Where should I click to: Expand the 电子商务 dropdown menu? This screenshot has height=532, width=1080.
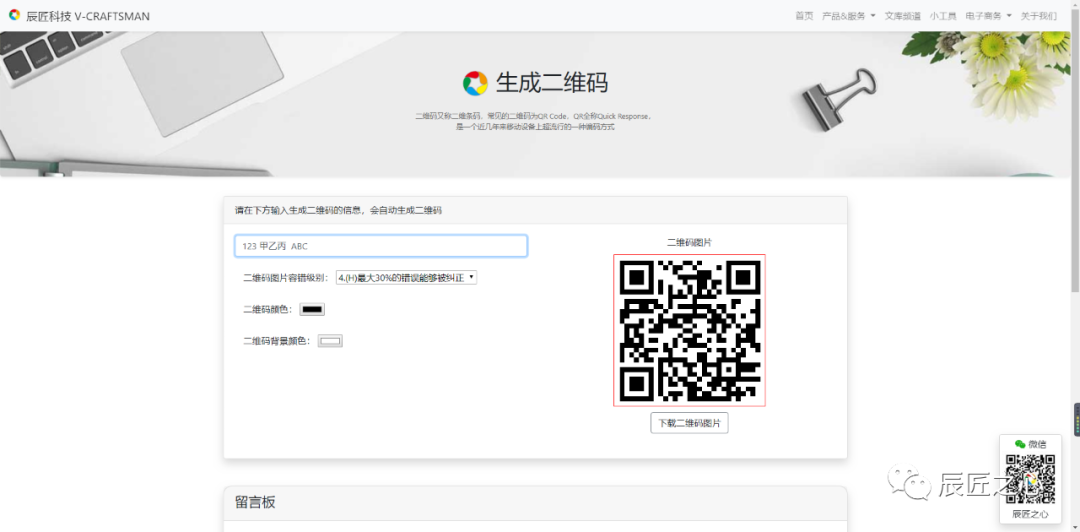[988, 16]
